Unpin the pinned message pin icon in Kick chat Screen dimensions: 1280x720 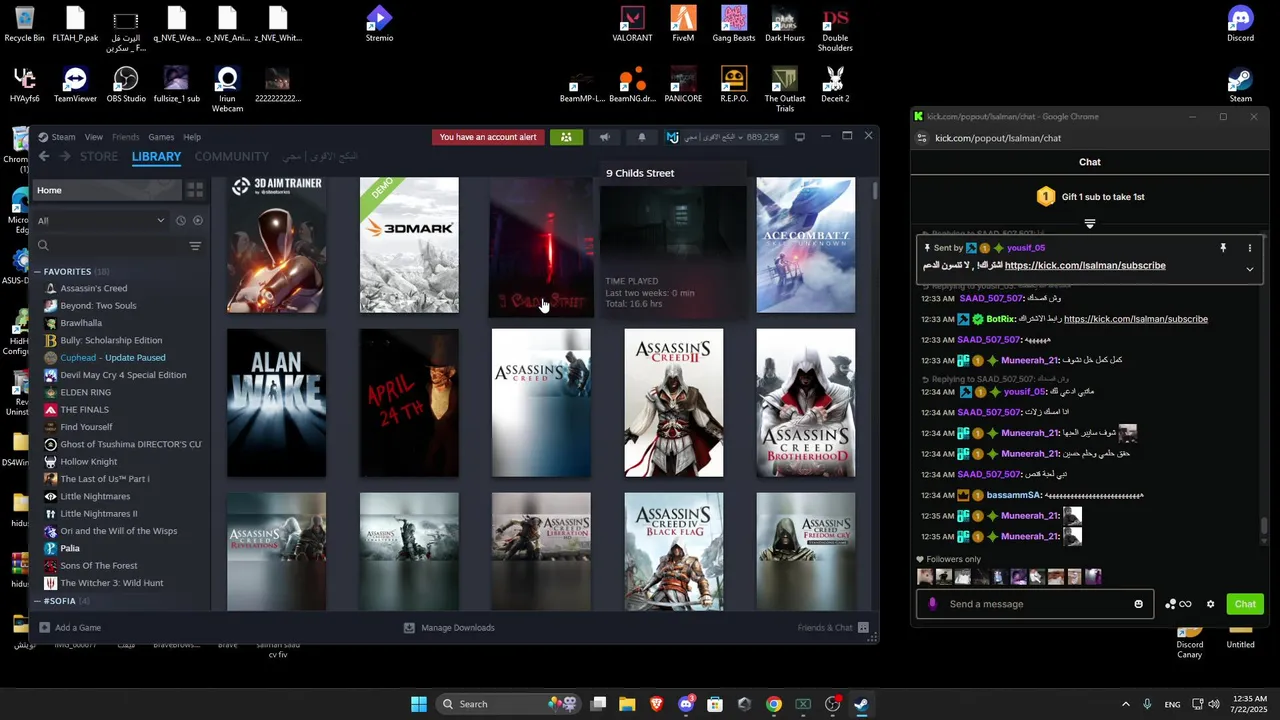click(1223, 248)
